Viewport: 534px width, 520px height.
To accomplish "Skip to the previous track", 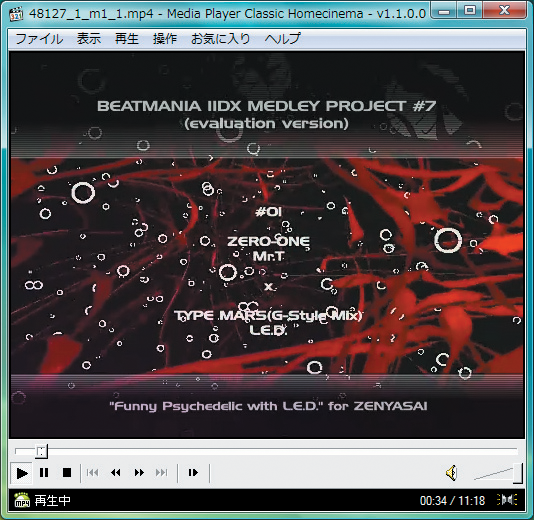I will [93, 473].
